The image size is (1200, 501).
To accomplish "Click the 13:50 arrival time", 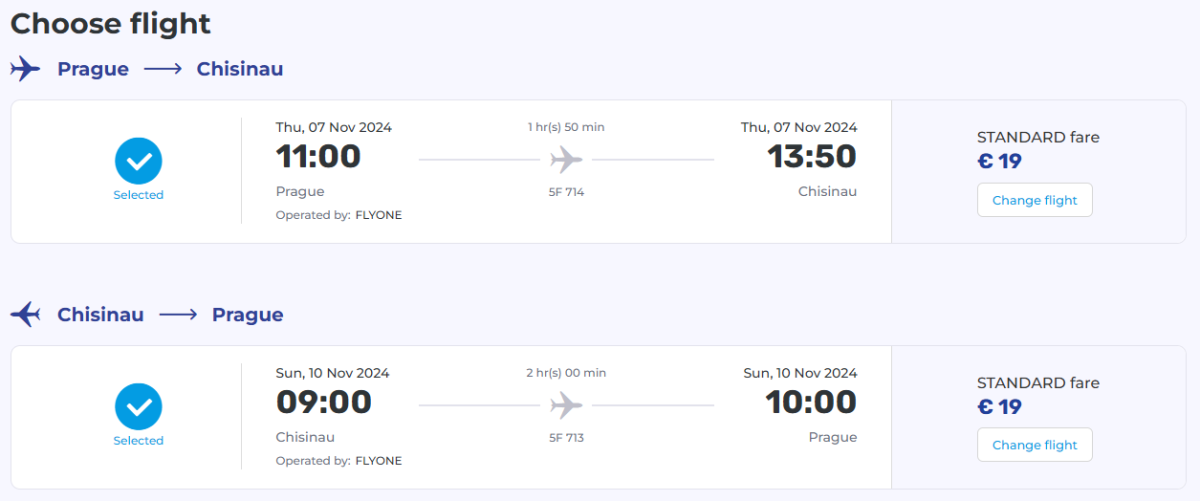I will click(x=811, y=157).
